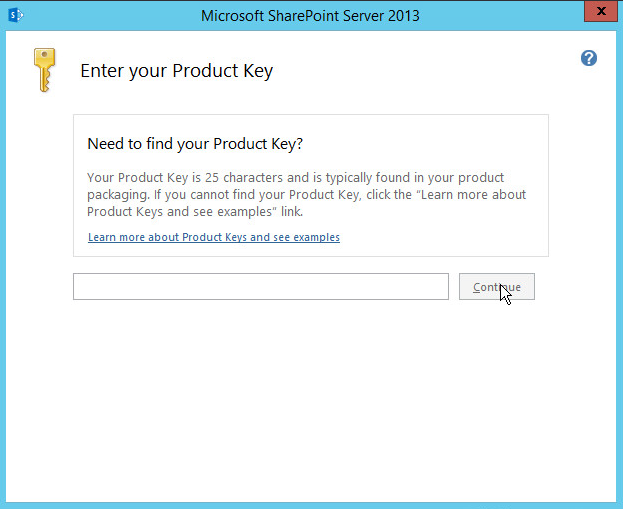Click the Enter your Product Key heading
The width and height of the screenshot is (623, 509).
click(176, 71)
